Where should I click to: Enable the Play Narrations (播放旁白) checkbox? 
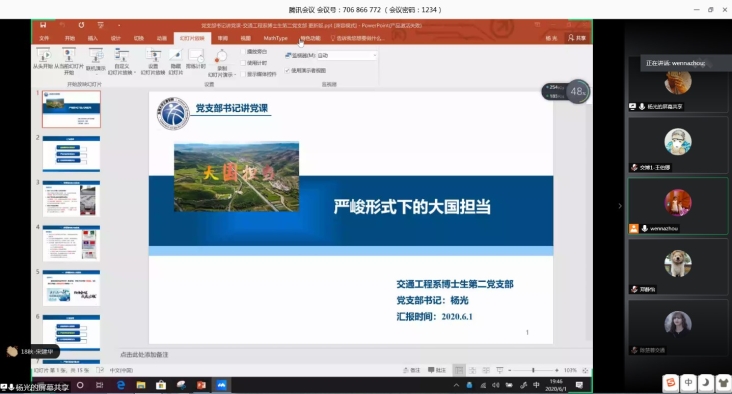coord(243,51)
